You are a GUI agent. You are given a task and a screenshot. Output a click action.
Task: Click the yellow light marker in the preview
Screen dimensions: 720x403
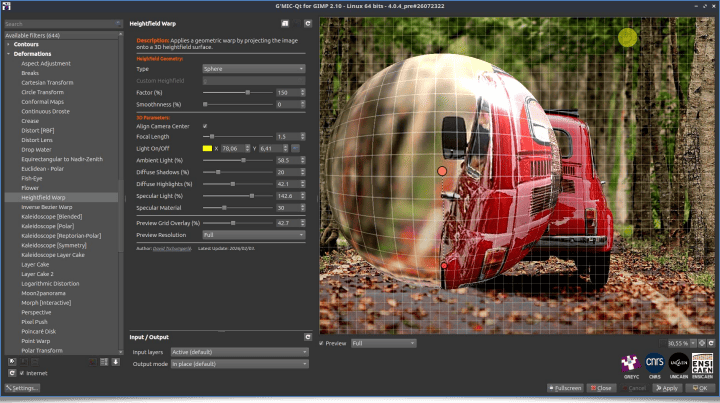click(x=627, y=38)
